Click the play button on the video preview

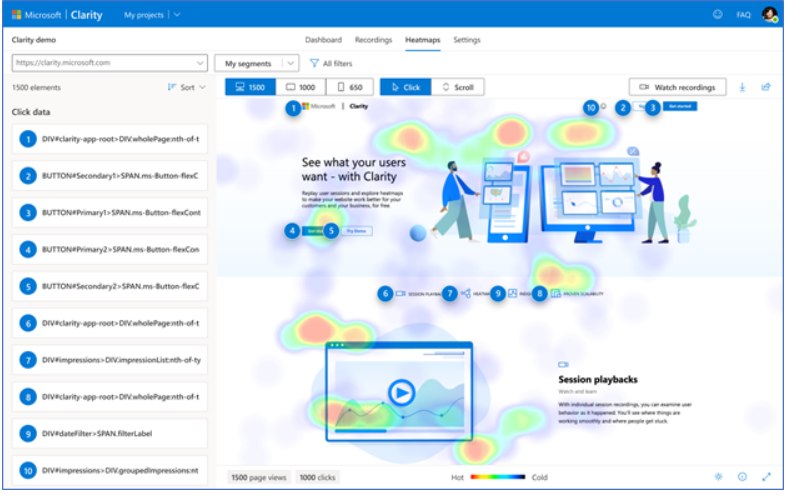[401, 392]
